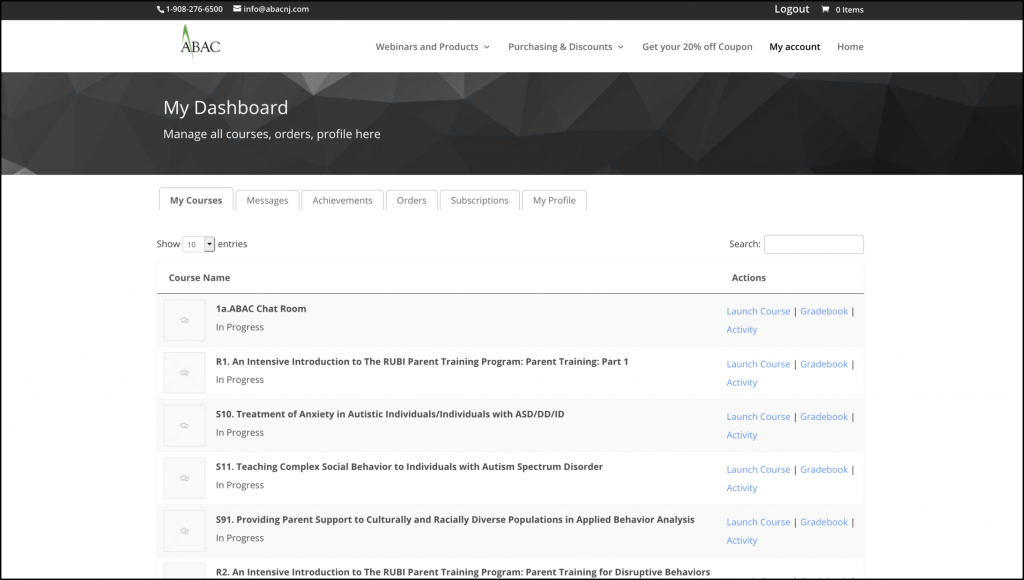The image size is (1024, 580).
Task: Click the course Search input field
Action: (813, 244)
